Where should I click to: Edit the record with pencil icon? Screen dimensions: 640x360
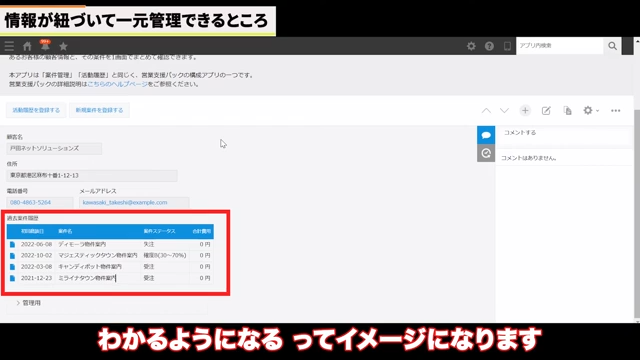tap(546, 111)
